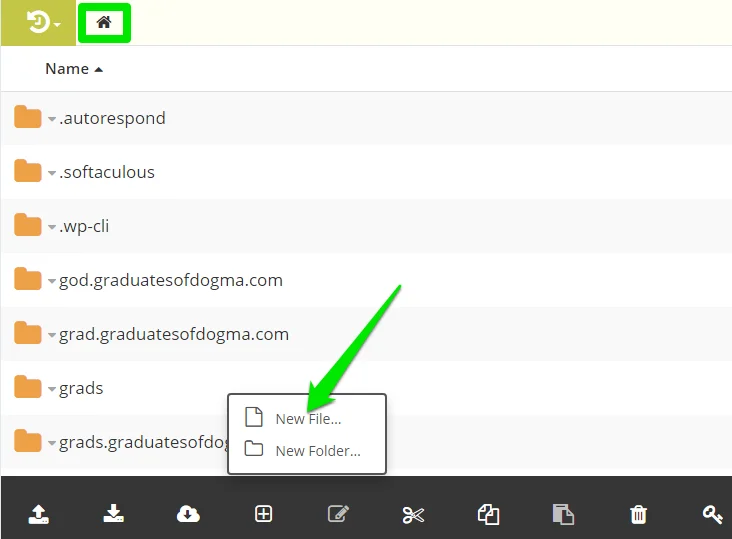Click the Delete trash toolbar icon
This screenshot has width=732, height=539.
tap(638, 514)
